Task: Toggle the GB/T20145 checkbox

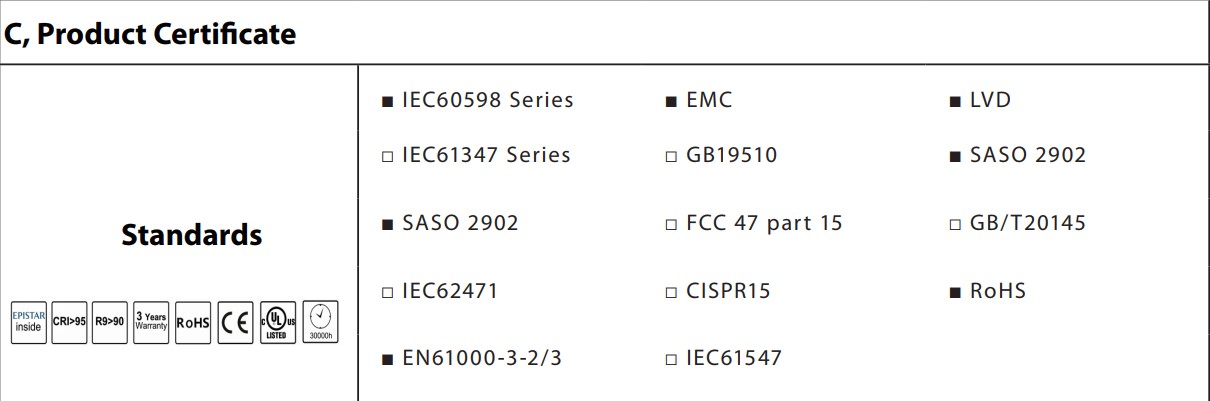Action: (955, 224)
